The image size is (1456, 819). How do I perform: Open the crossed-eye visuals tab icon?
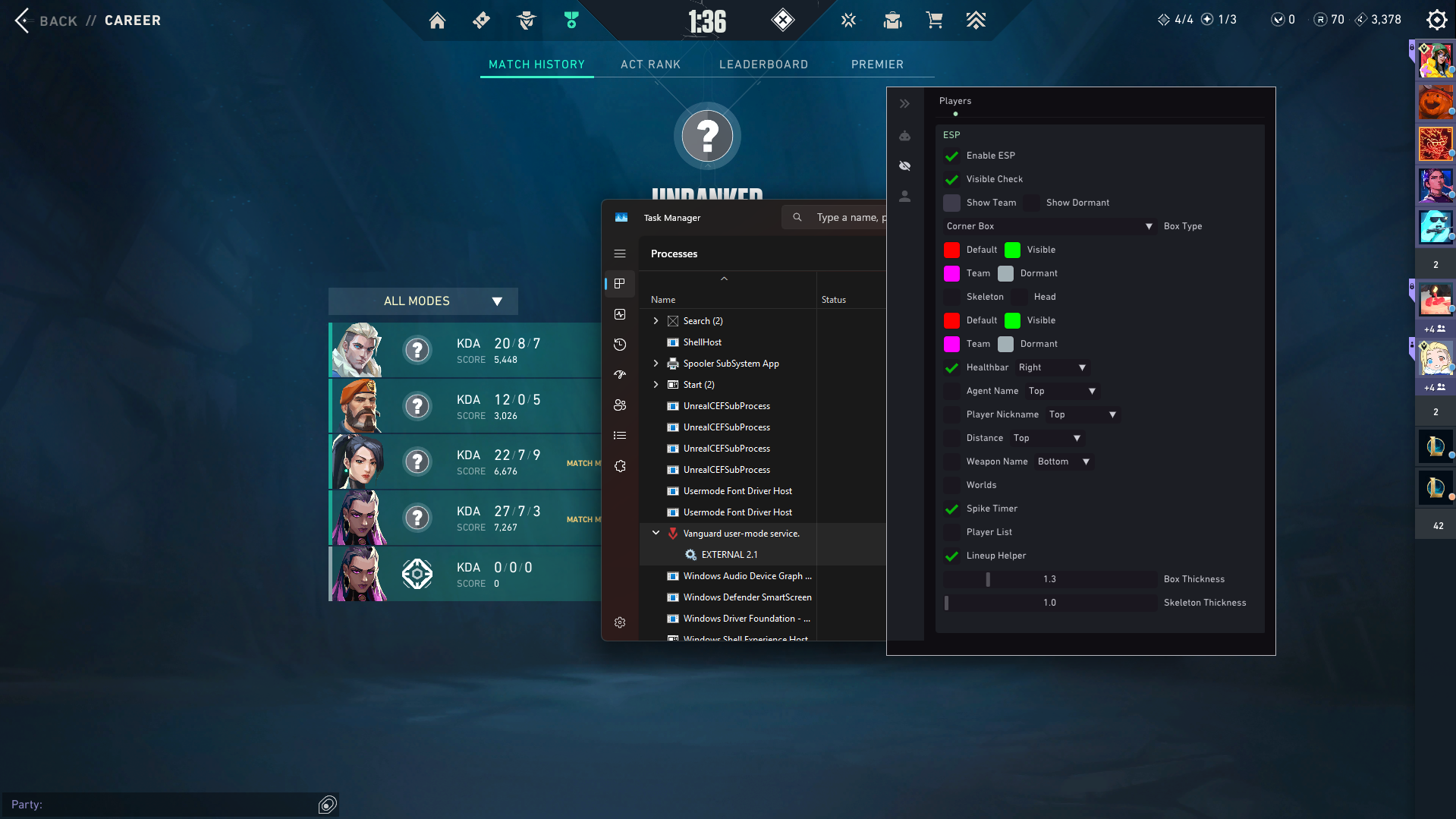pyautogui.click(x=904, y=165)
